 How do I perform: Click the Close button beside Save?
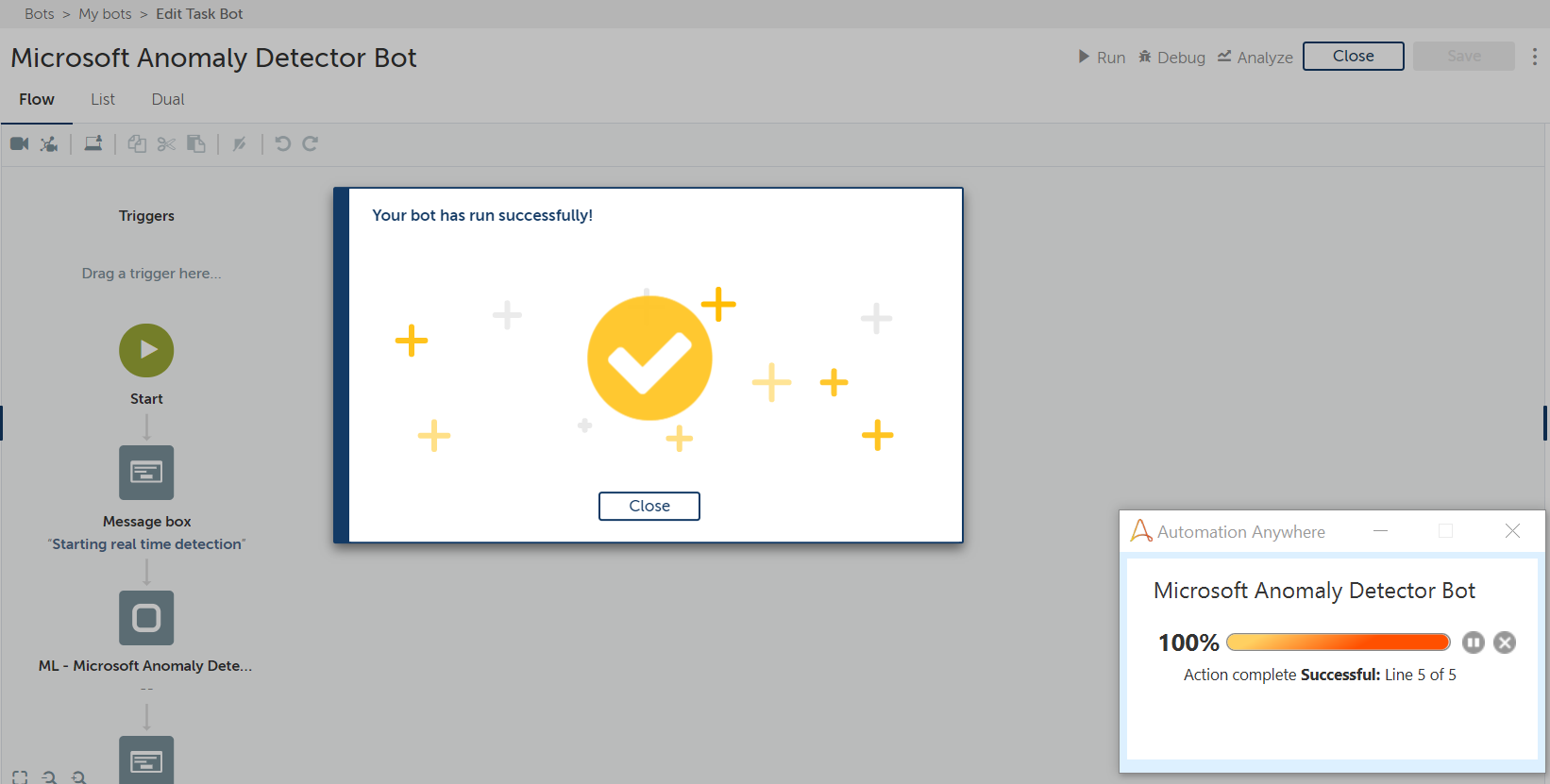coord(1353,57)
